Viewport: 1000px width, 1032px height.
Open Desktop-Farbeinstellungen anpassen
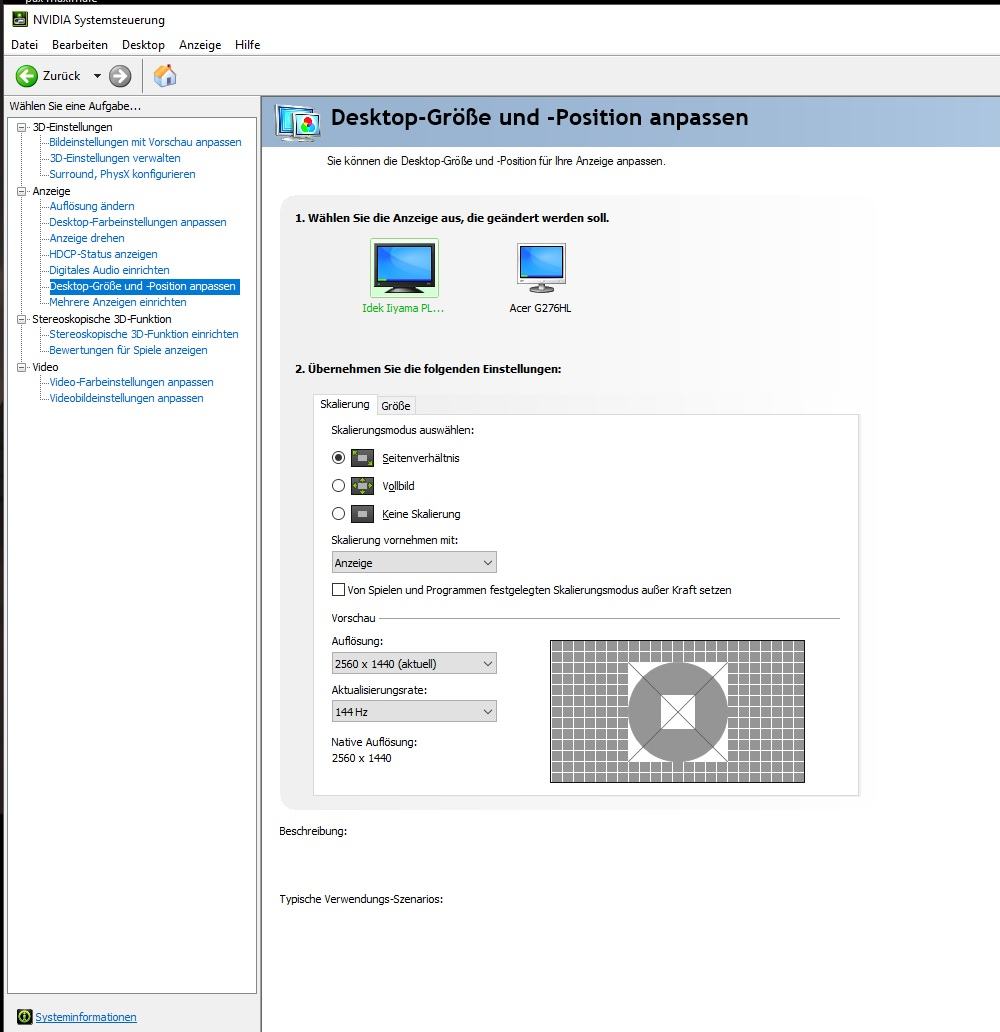coord(138,222)
